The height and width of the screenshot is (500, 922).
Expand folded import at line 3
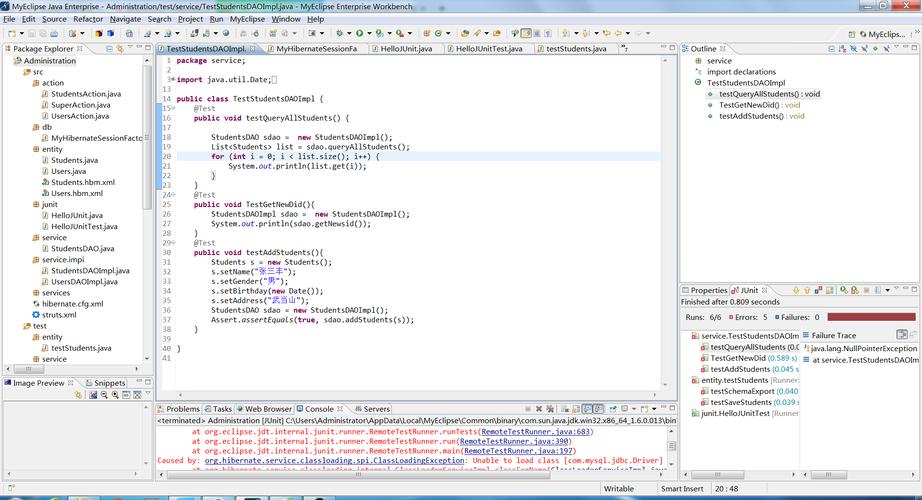[172, 79]
